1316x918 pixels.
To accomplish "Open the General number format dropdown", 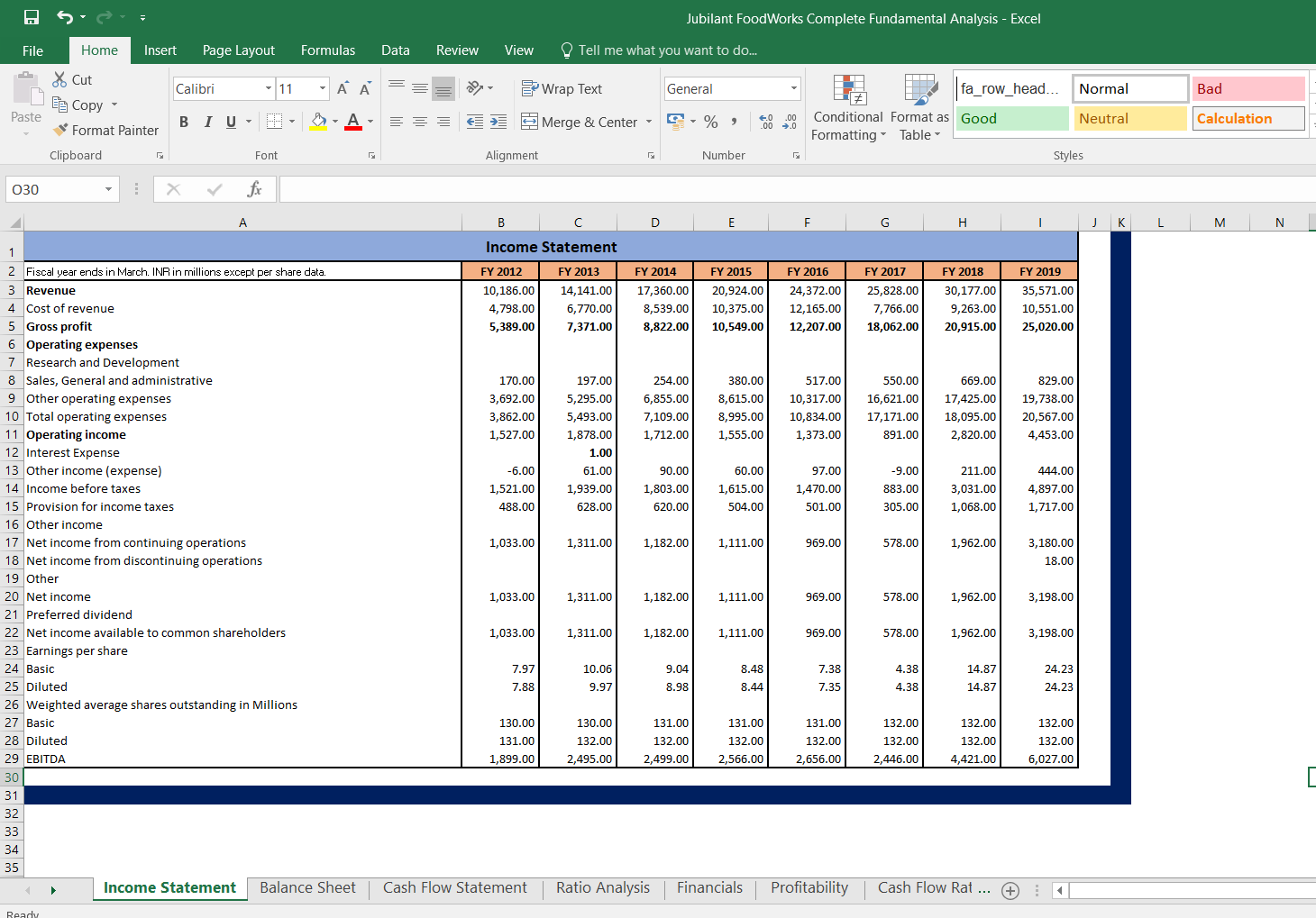I will (794, 88).
